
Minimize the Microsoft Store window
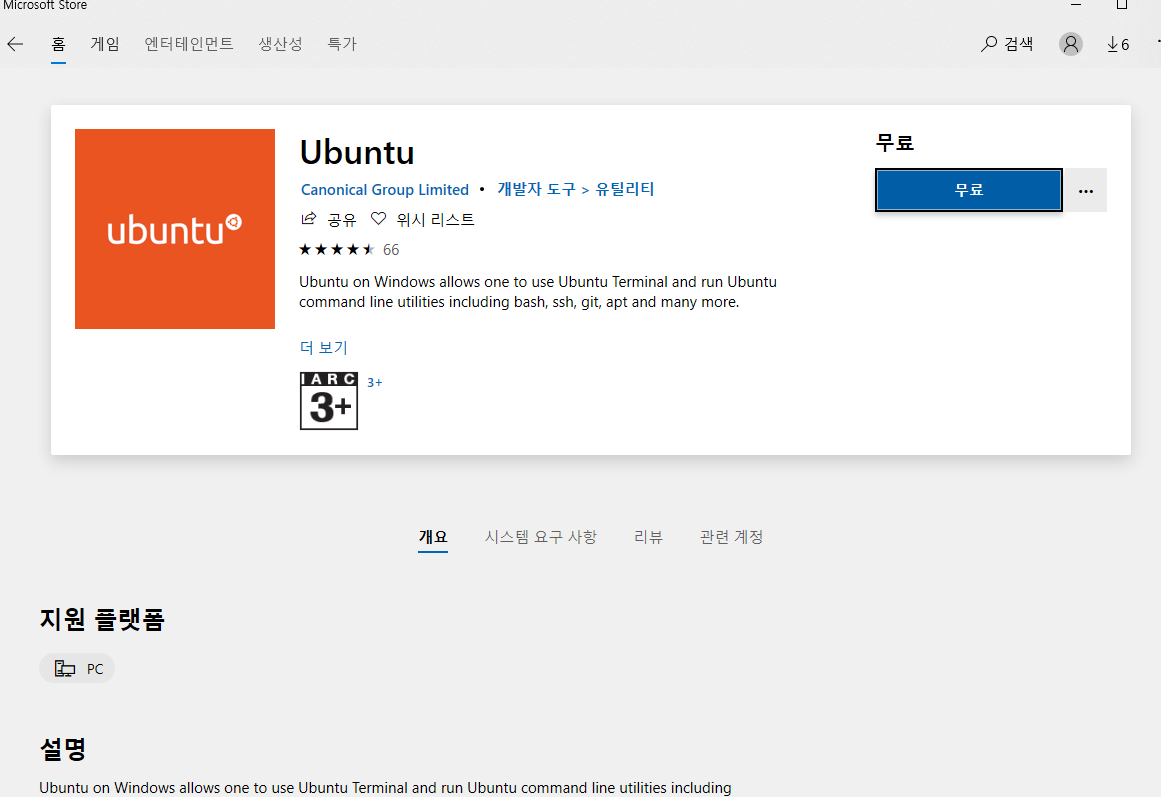[x=1076, y=4]
